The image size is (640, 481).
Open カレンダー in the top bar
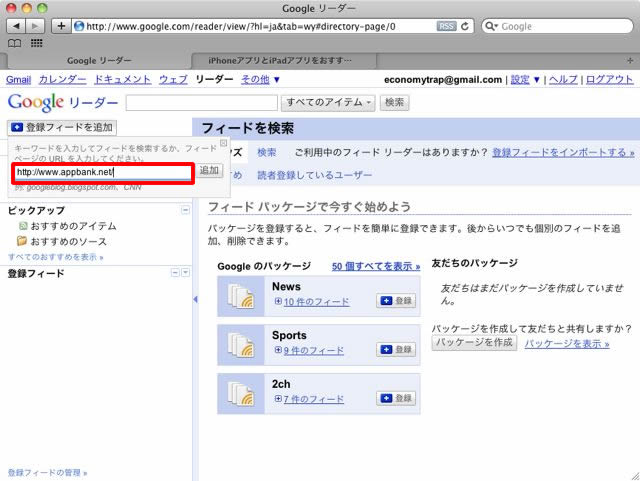62,80
